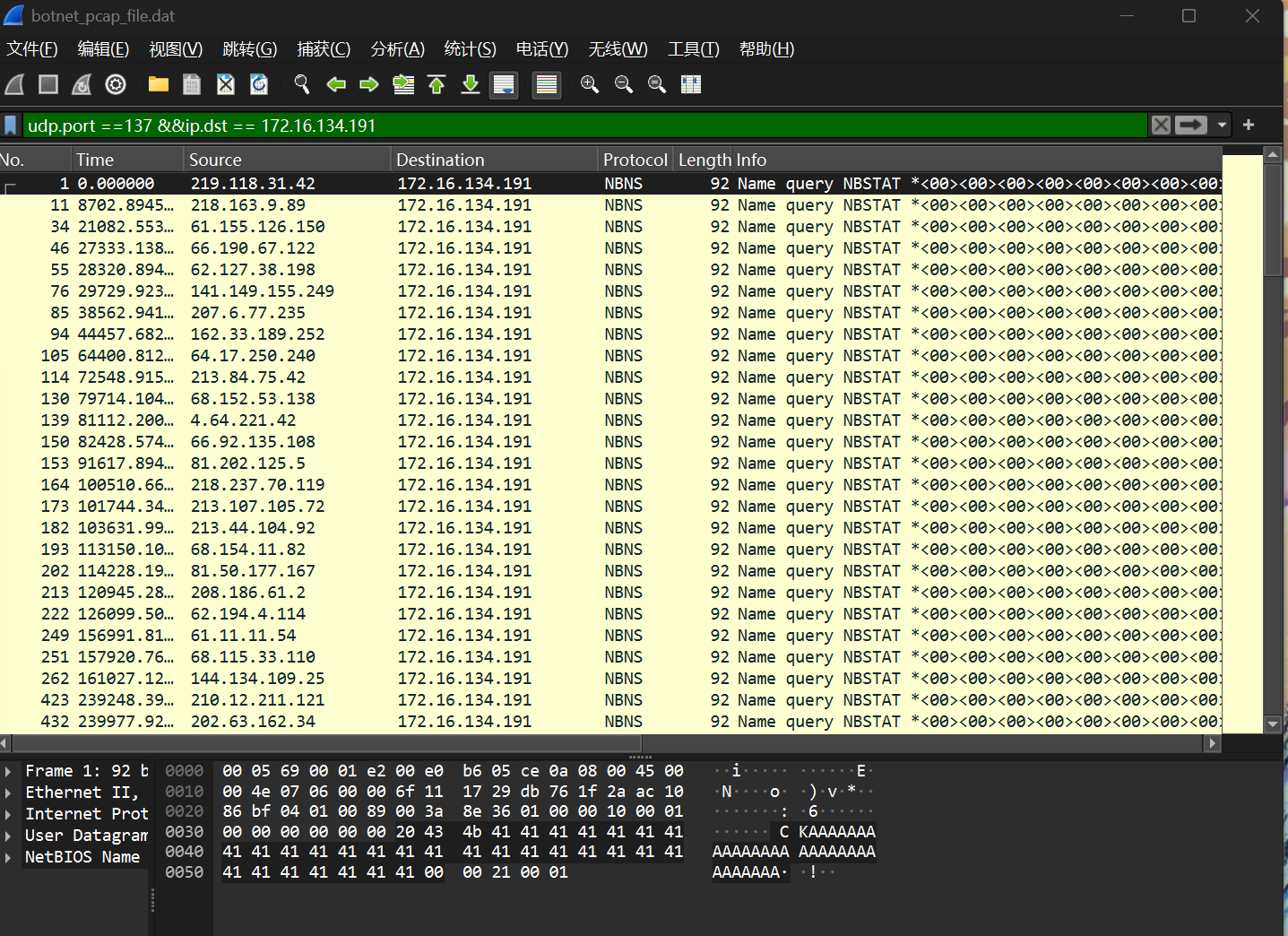1288x936 pixels.
Task: Select packet from source 141.149.155.249
Action: pyautogui.click(x=610, y=291)
